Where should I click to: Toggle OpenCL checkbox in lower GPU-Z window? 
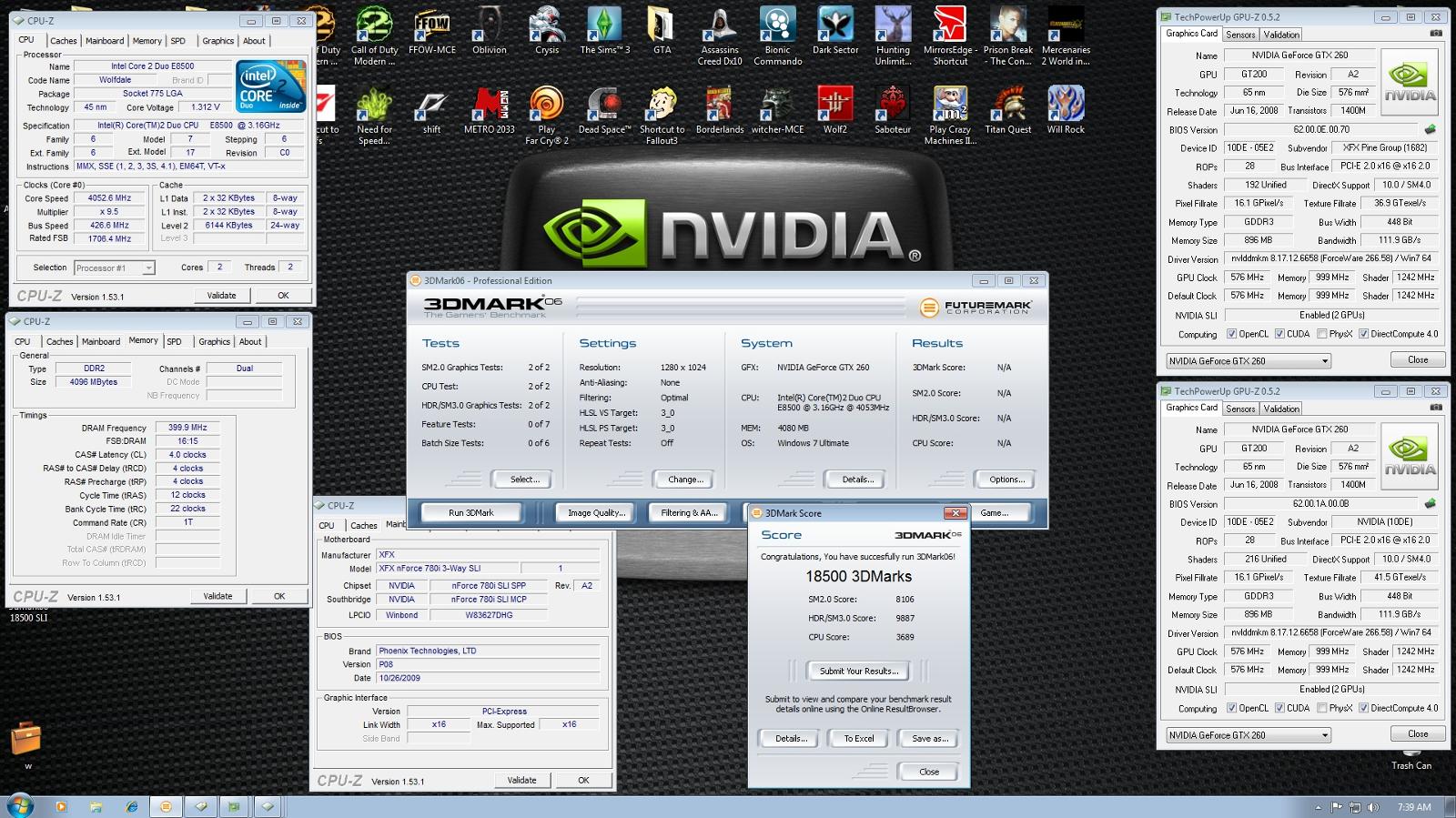point(1231,708)
